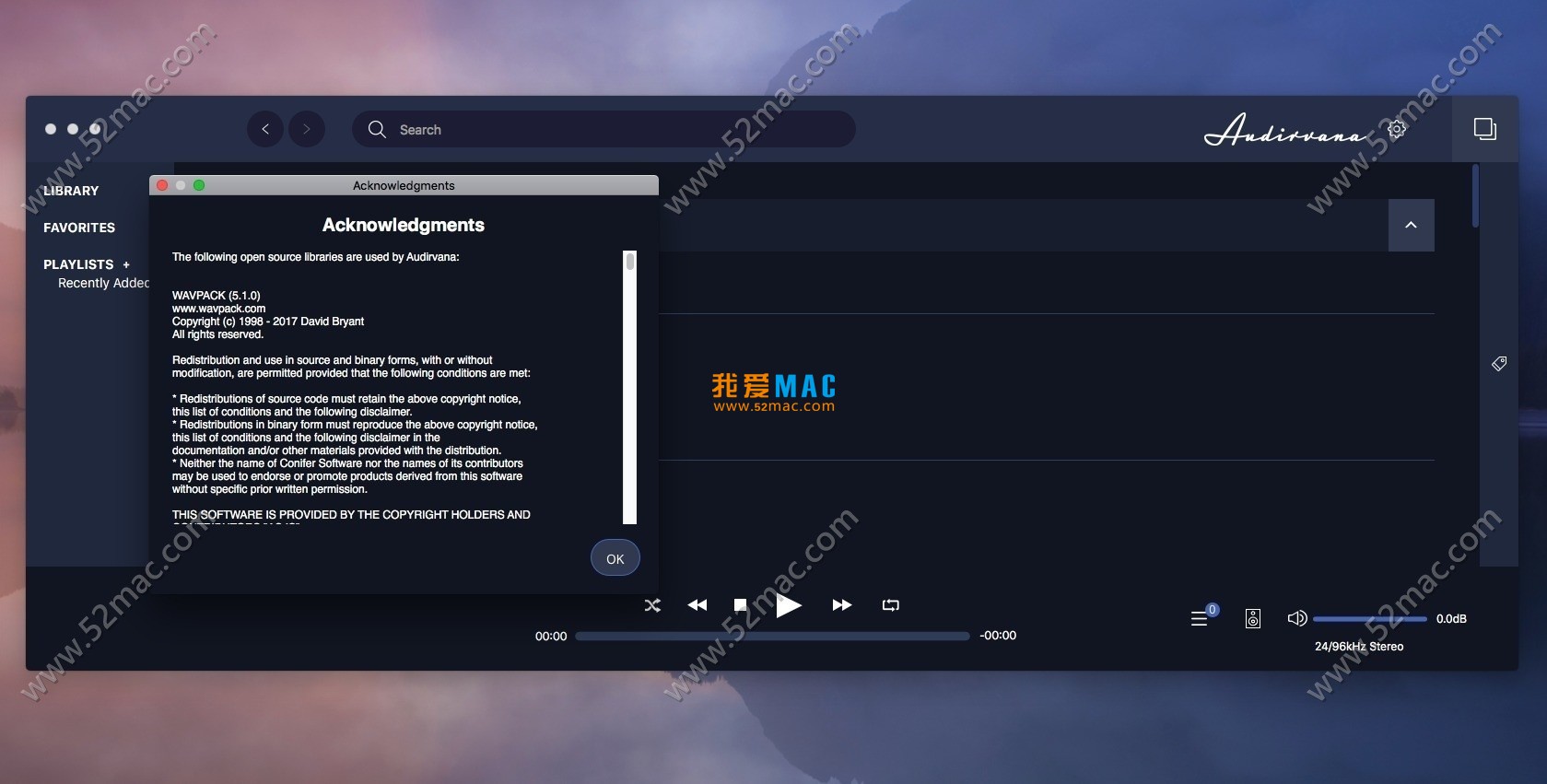Close the Acknowledgments dialog with red button
Viewport: 1547px width, 784px height.
click(162, 185)
